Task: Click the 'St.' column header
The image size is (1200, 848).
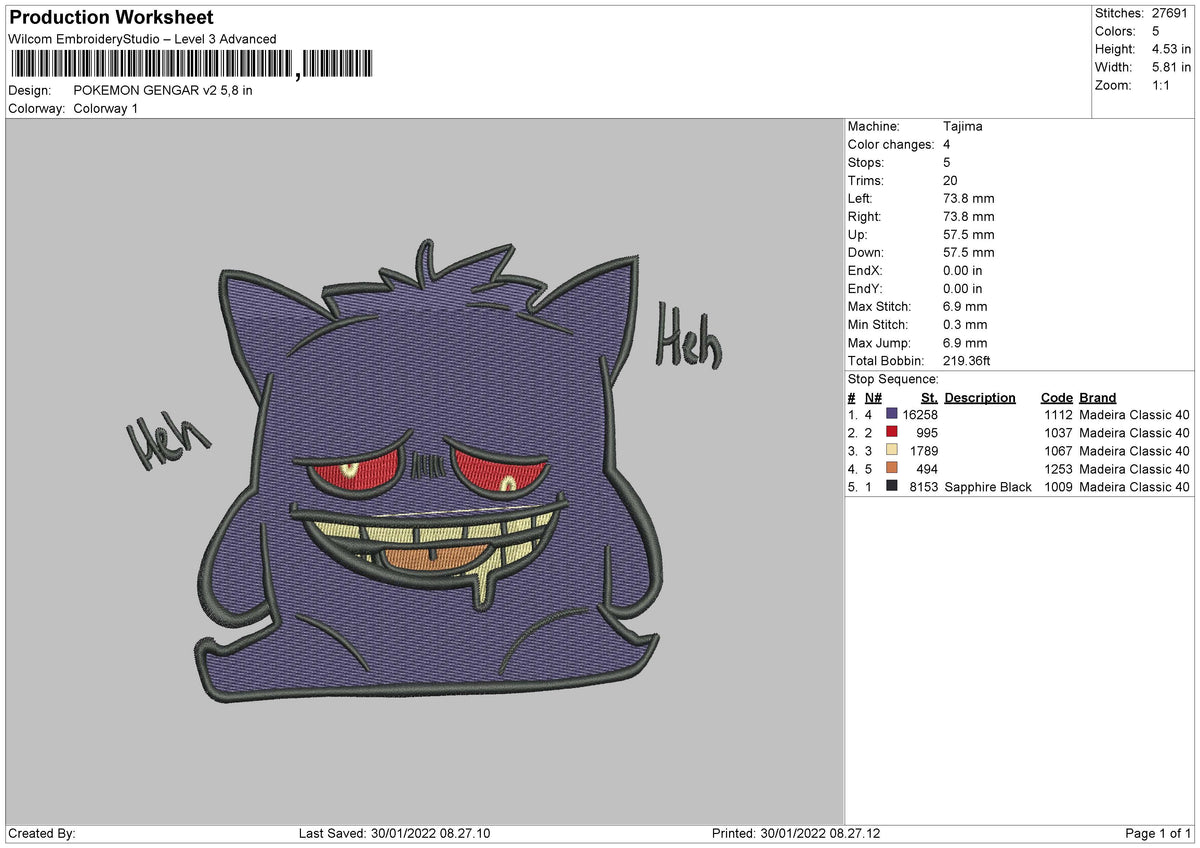Action: [x=929, y=397]
